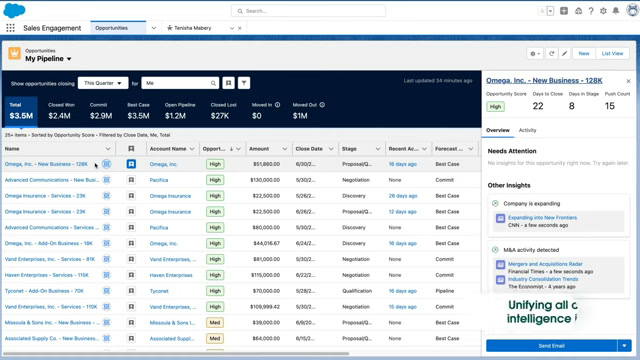
Task: Select the Closed Won metric tile
Action: tap(61, 111)
